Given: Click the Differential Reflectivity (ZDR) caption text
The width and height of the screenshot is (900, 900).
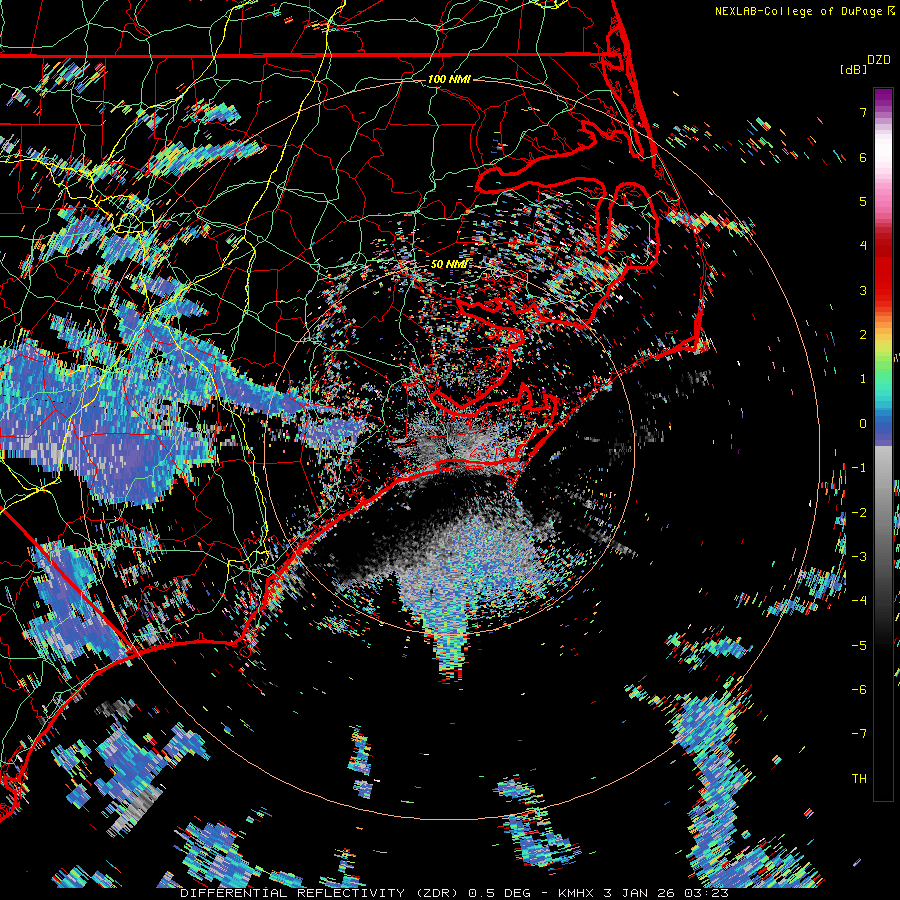Looking at the screenshot, I should 320,893.
